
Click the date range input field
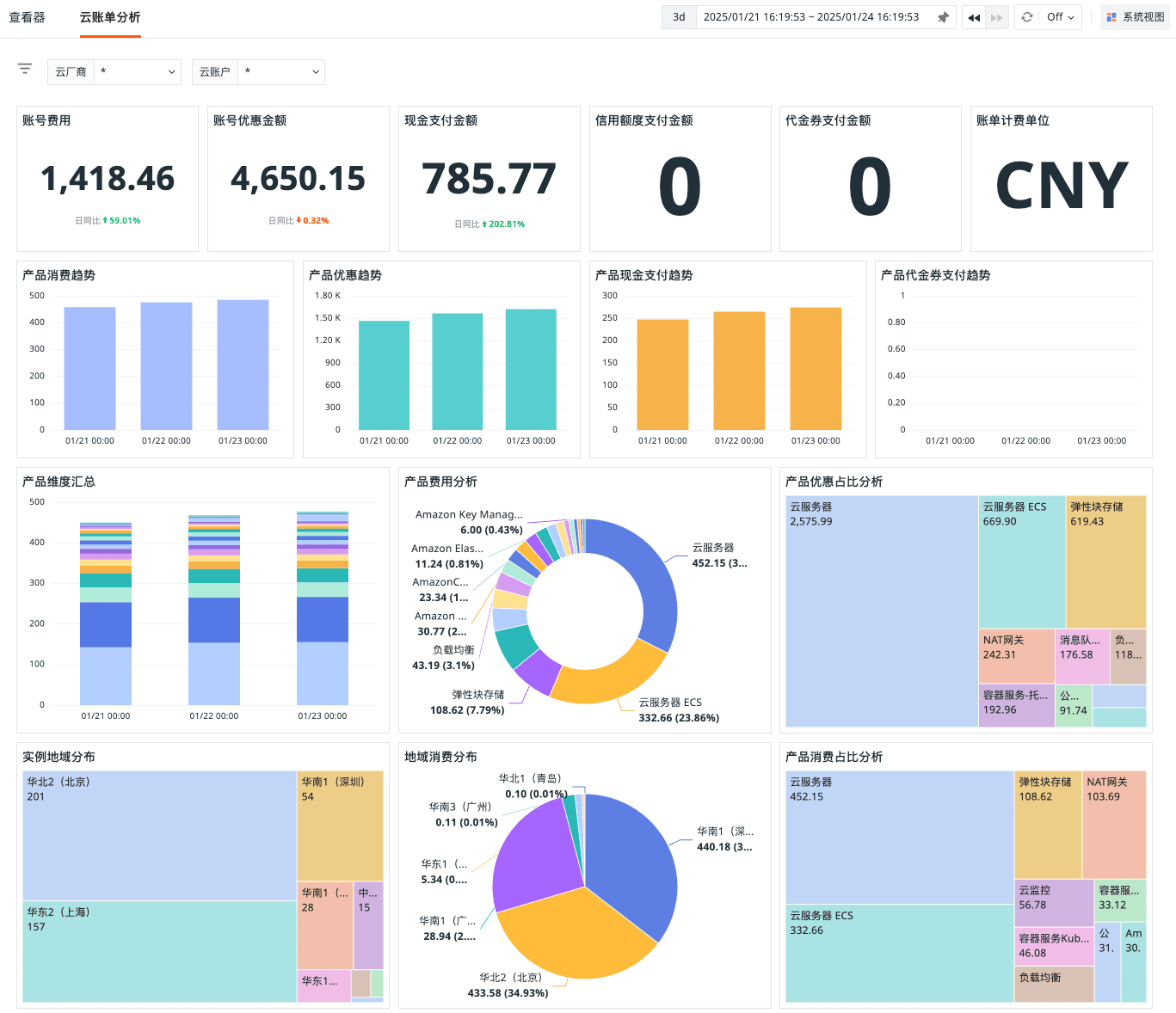810,17
